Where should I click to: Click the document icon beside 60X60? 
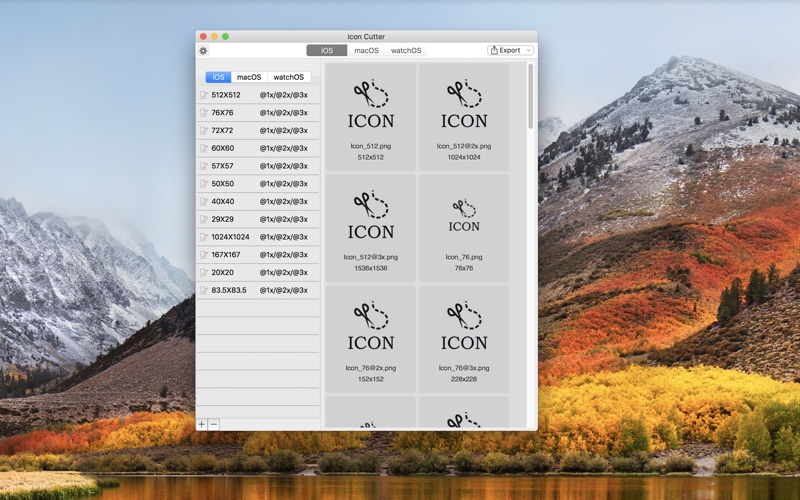coord(204,148)
